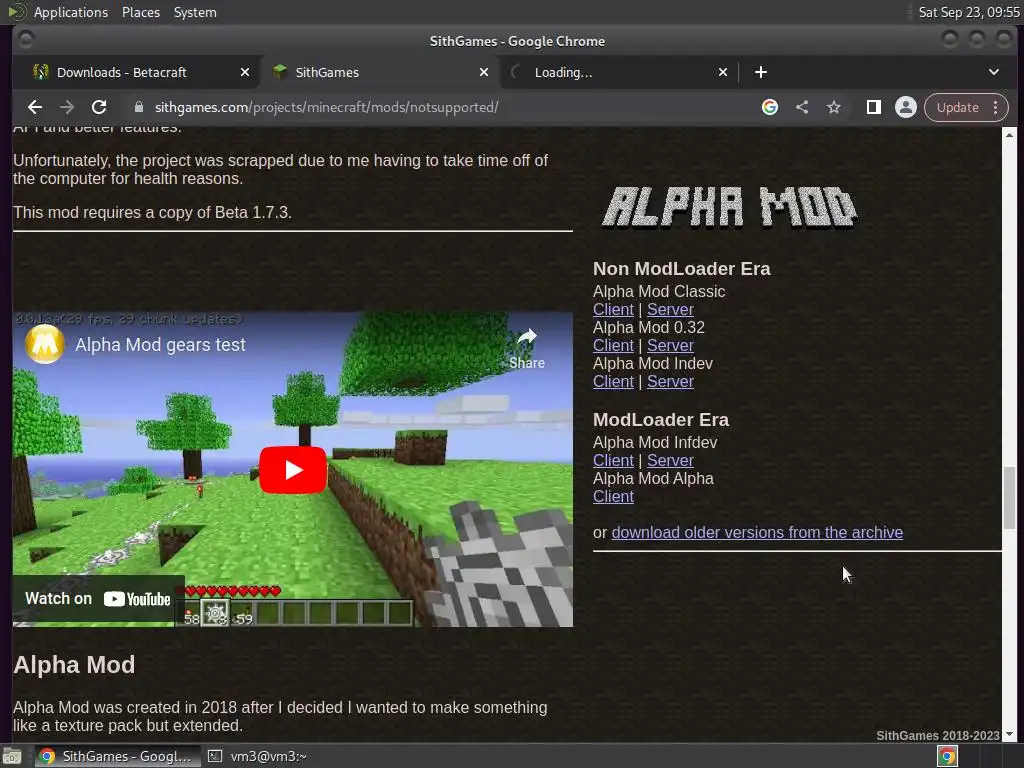Close the SithGames tab
Image resolution: width=1024 pixels, height=768 pixels.
(x=484, y=72)
